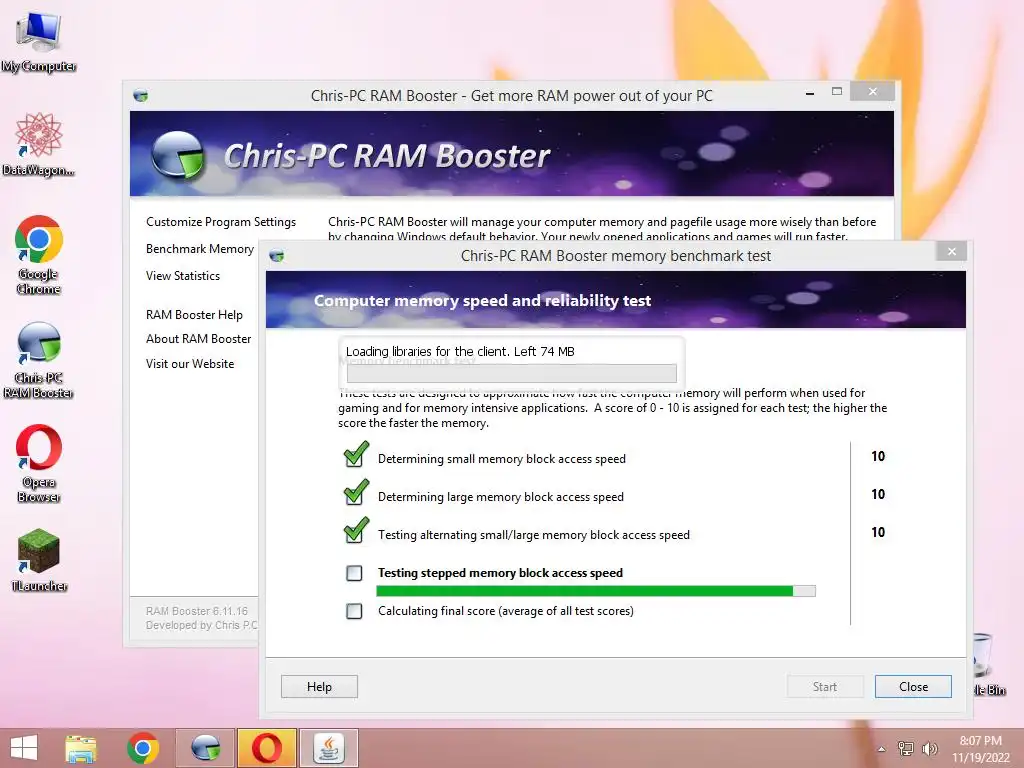Click small memory block test checkmark
This screenshot has height=768, width=1024.
[x=356, y=455]
